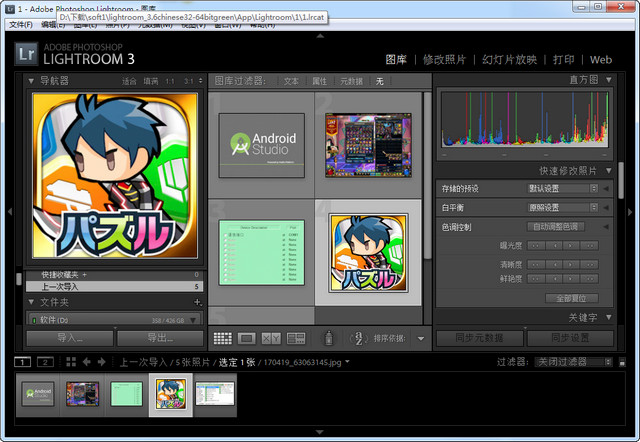Open 幻灯片放映 module
The width and height of the screenshot is (640, 442).
click(509, 60)
